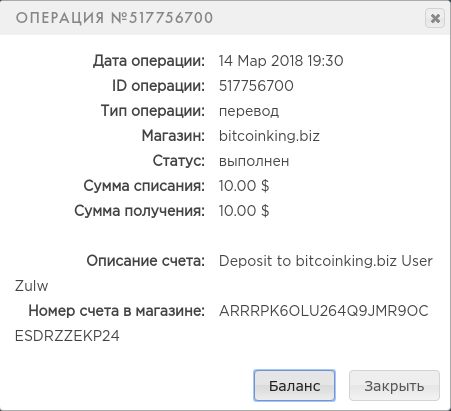Click the Статус label
Screen dimensions: 451x411
coord(179,161)
